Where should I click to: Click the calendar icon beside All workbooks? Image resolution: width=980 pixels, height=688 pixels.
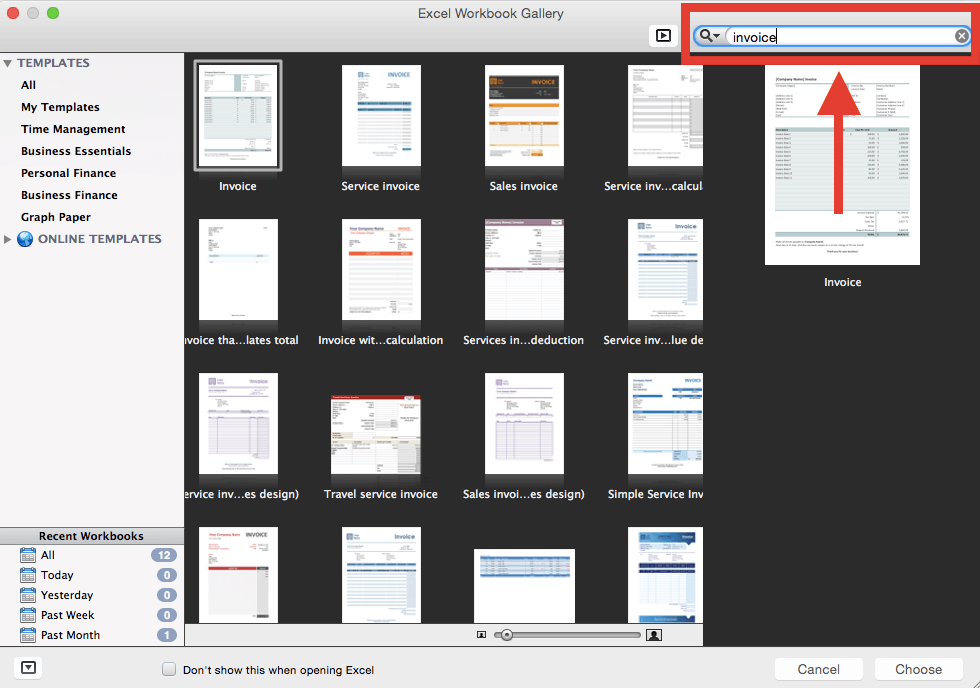click(x=28, y=555)
